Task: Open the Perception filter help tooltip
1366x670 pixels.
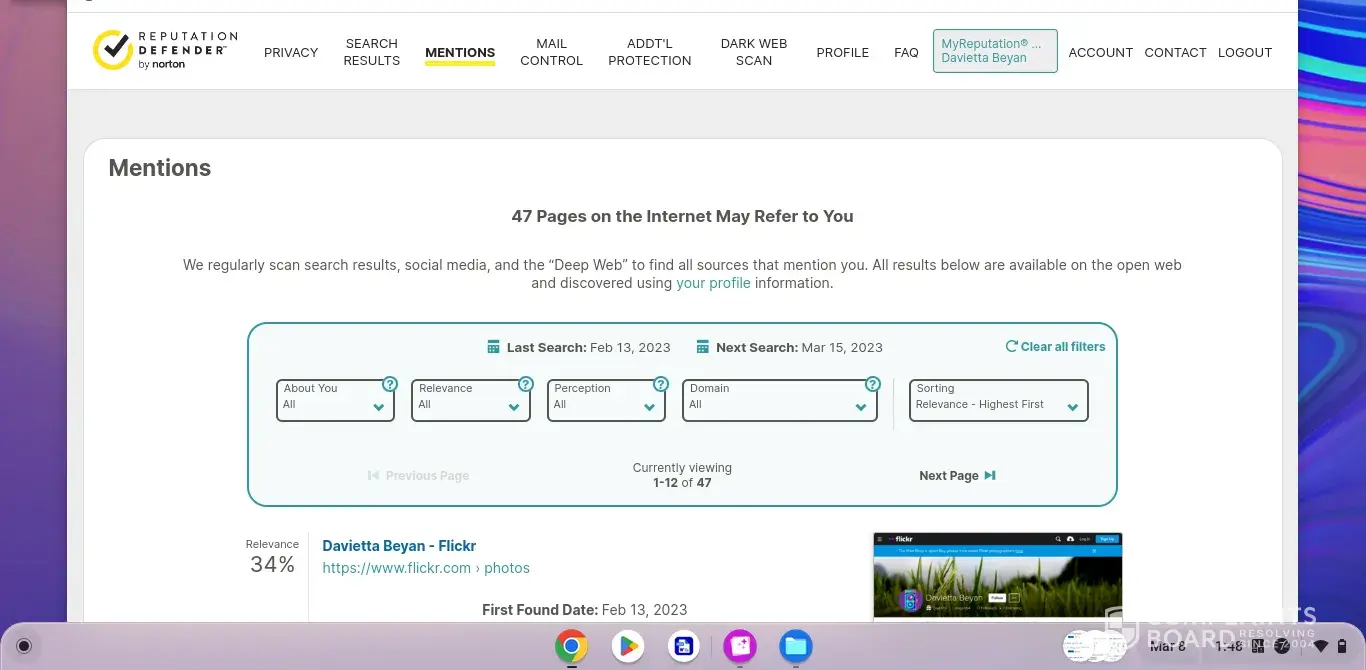Action: coord(661,384)
